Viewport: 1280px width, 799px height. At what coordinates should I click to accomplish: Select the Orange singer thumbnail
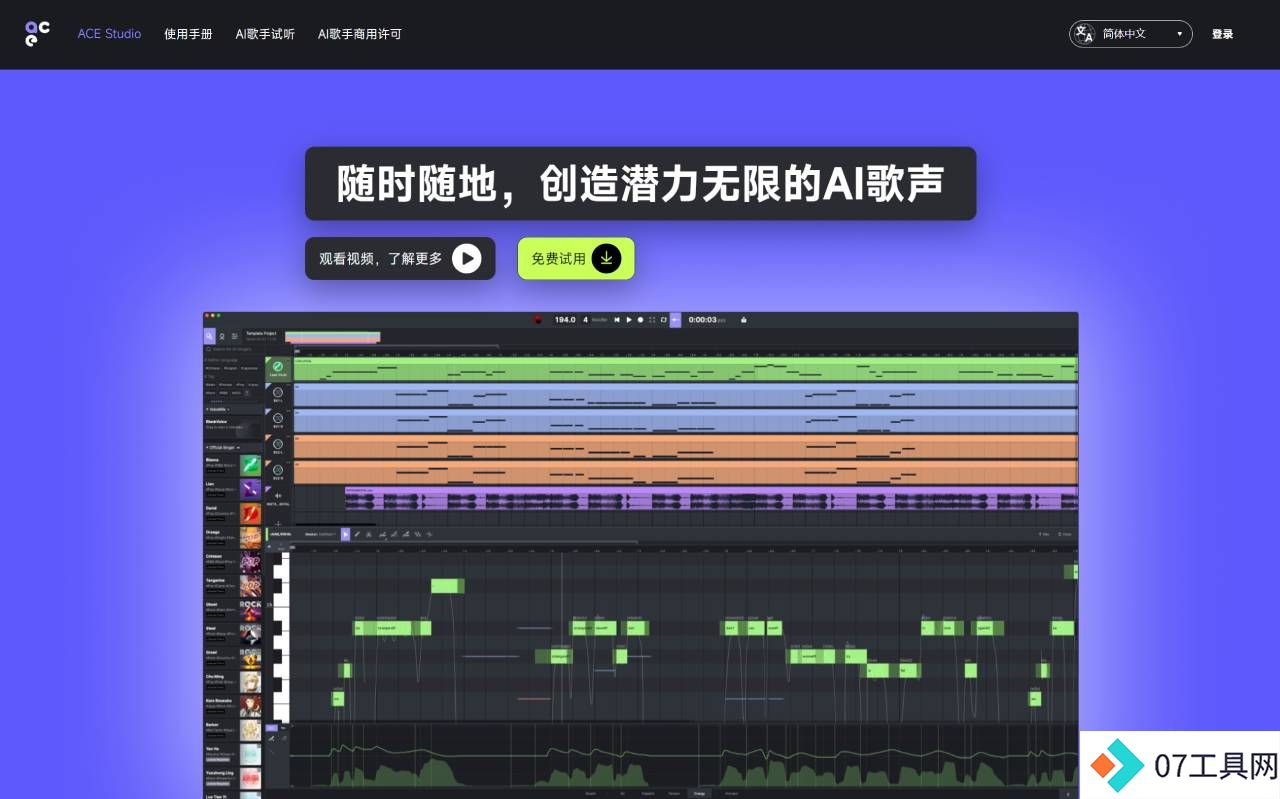tap(250, 538)
